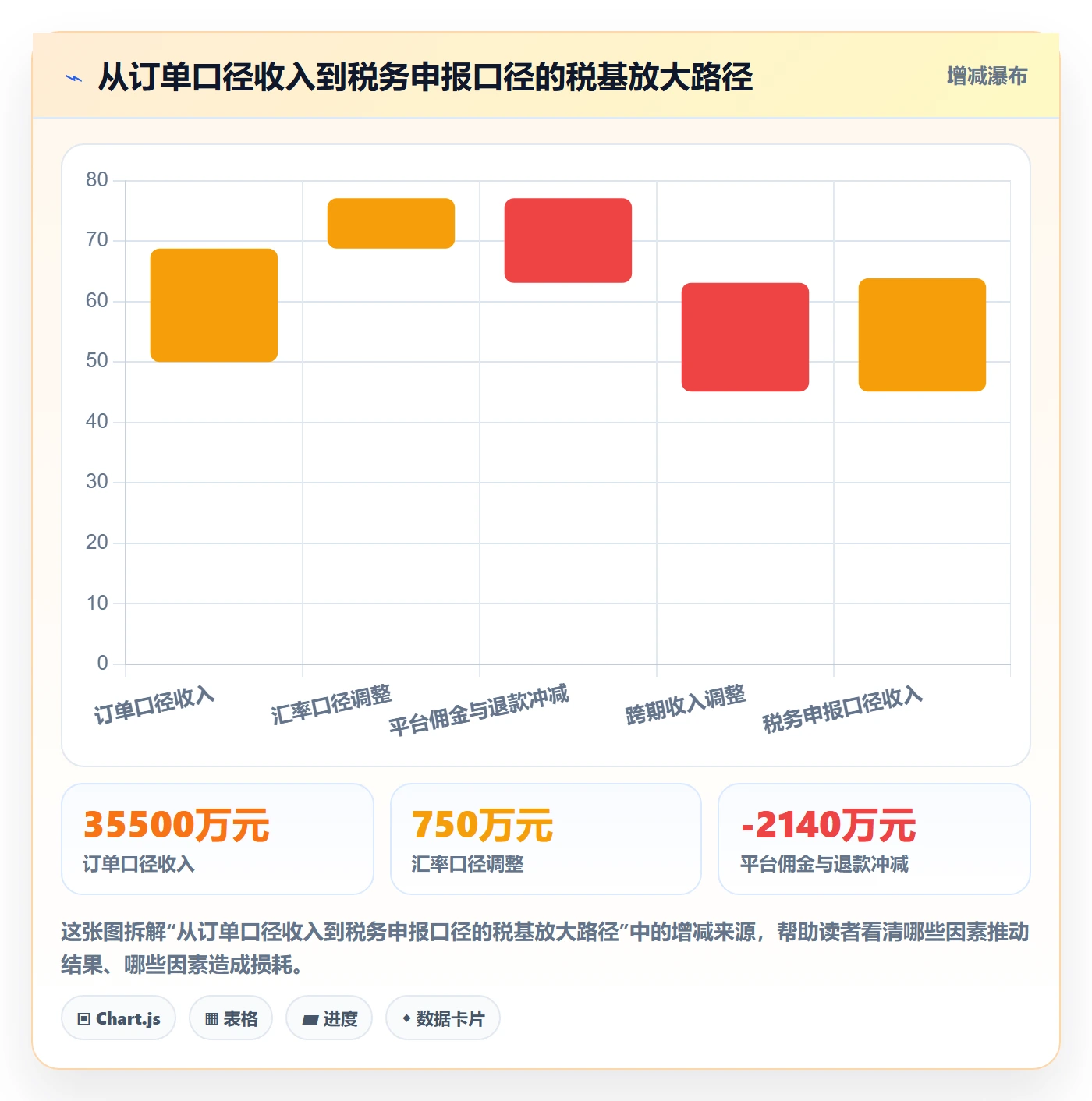
Task: Click the red bar for 跨期收入调整
Action: pyautogui.click(x=745, y=337)
